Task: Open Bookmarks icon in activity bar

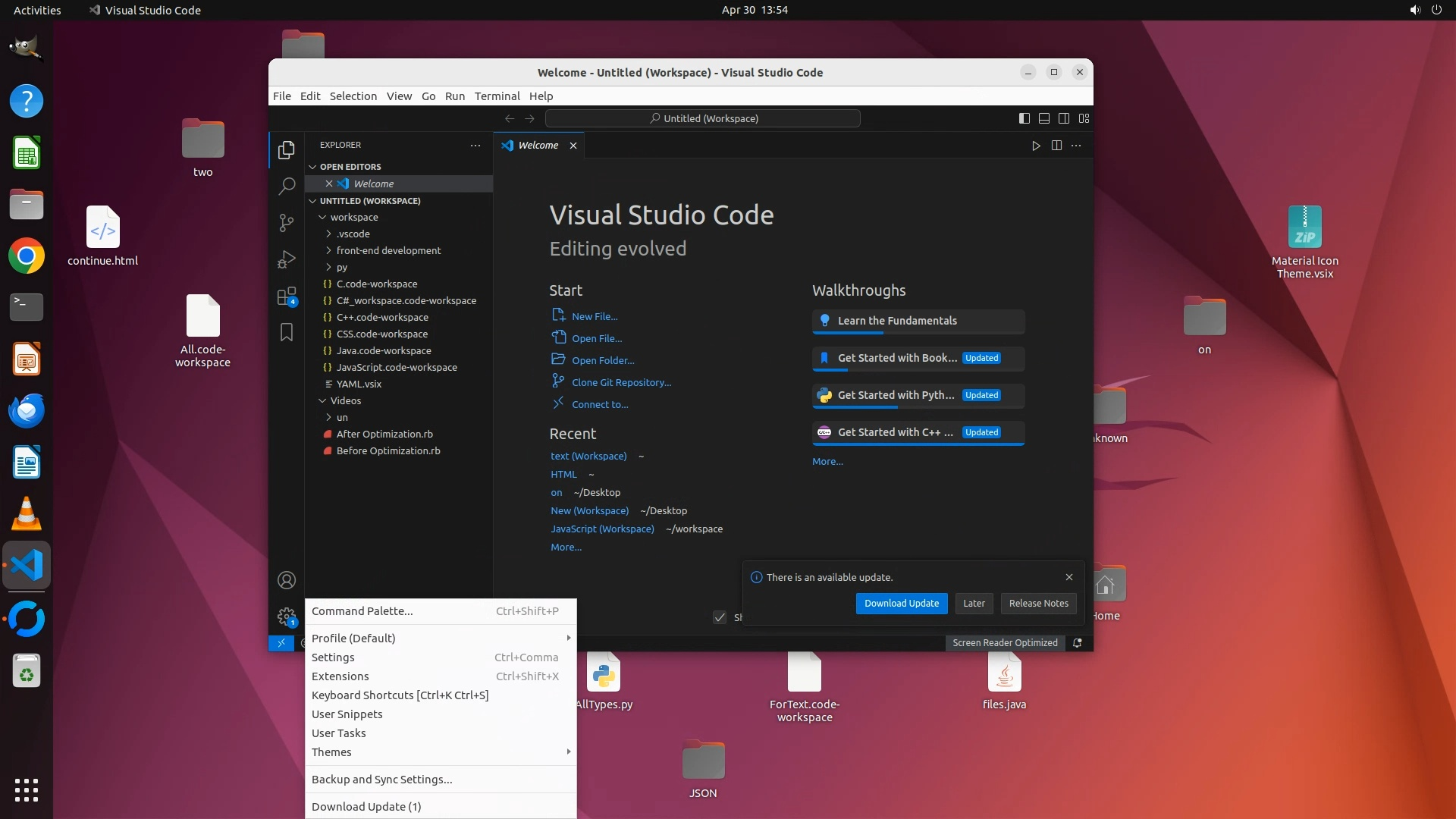Action: point(287,332)
